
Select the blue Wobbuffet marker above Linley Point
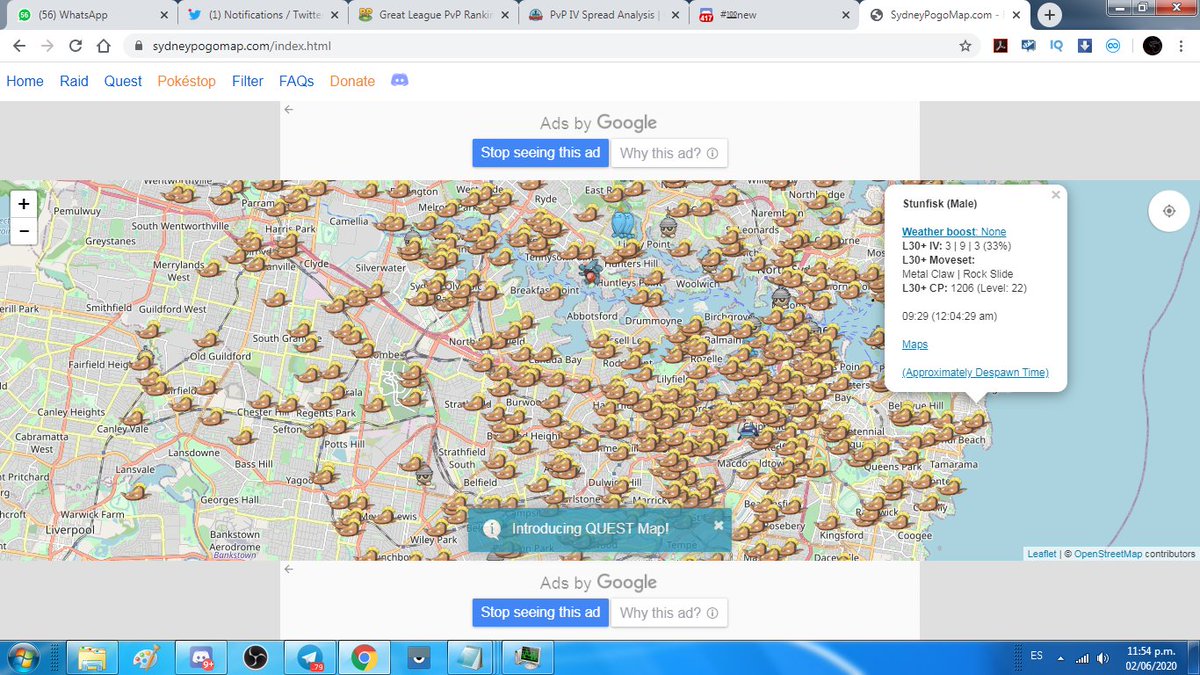(x=622, y=223)
